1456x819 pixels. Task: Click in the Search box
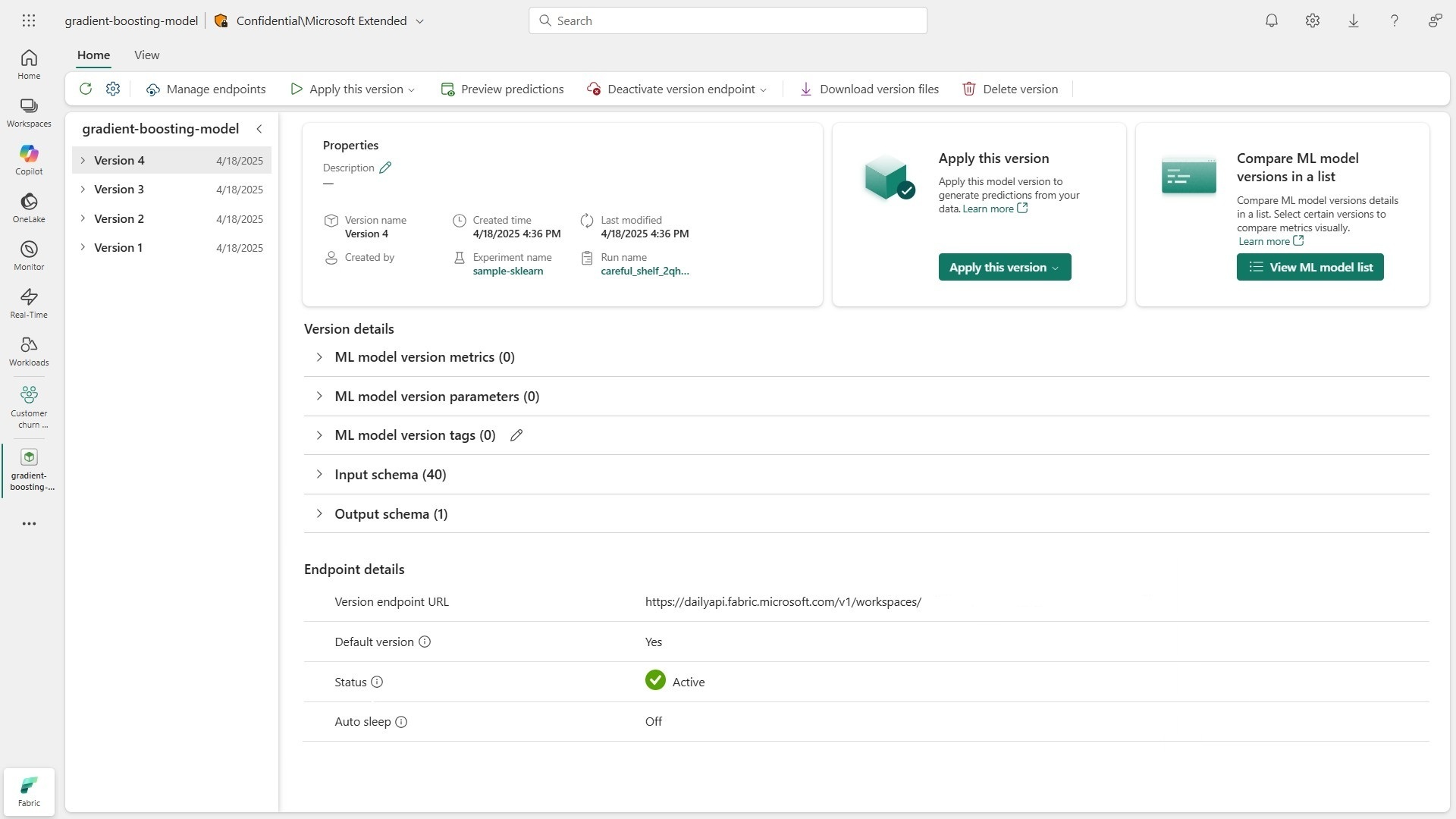[728, 20]
